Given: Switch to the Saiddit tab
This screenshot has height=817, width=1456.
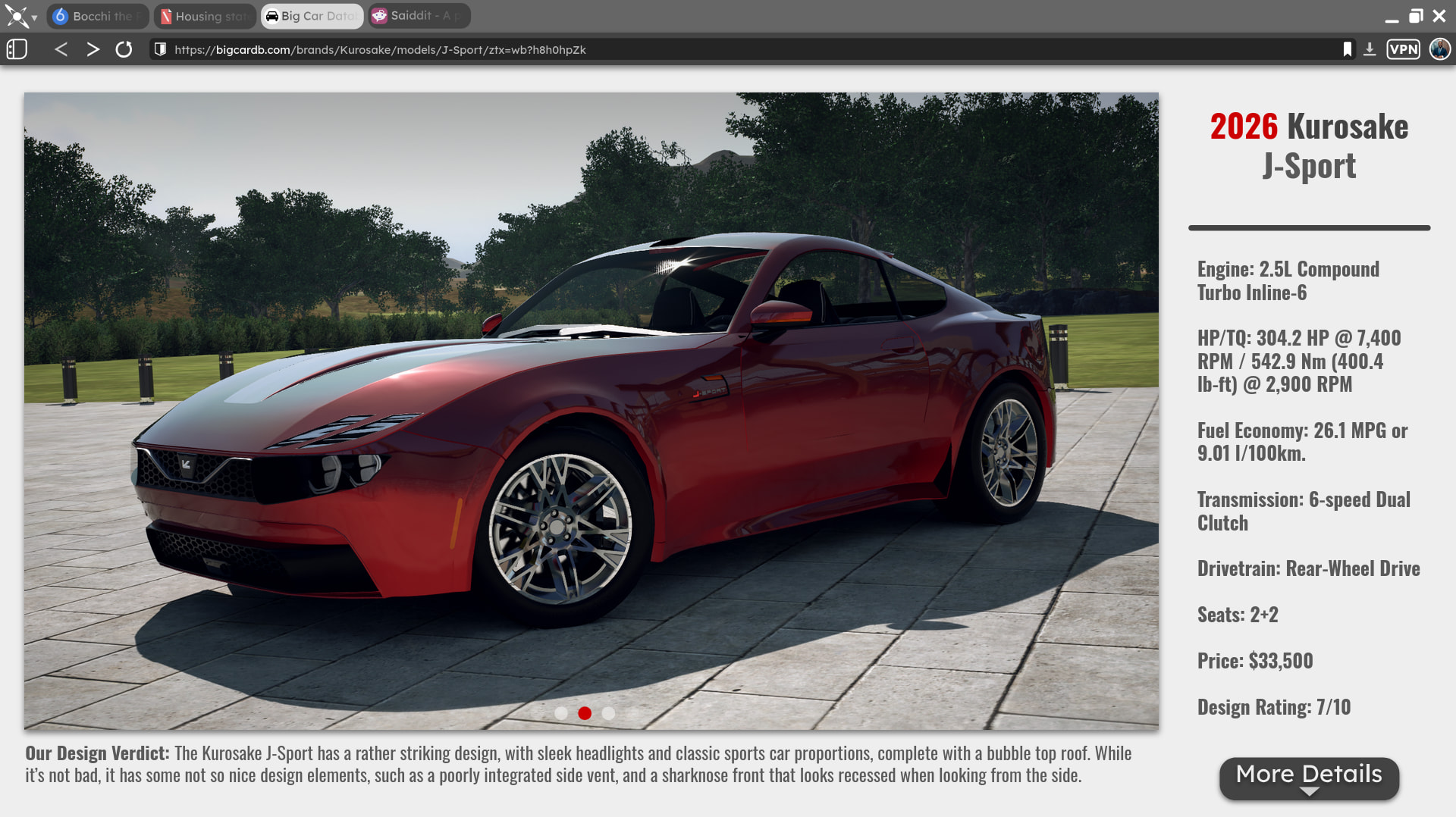Looking at the screenshot, I should [419, 16].
